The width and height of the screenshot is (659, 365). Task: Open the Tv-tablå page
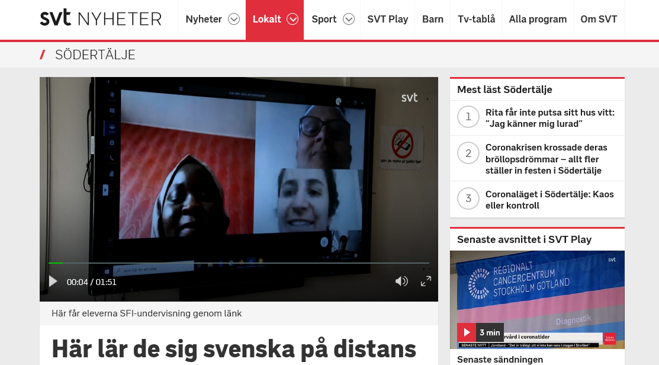point(476,19)
